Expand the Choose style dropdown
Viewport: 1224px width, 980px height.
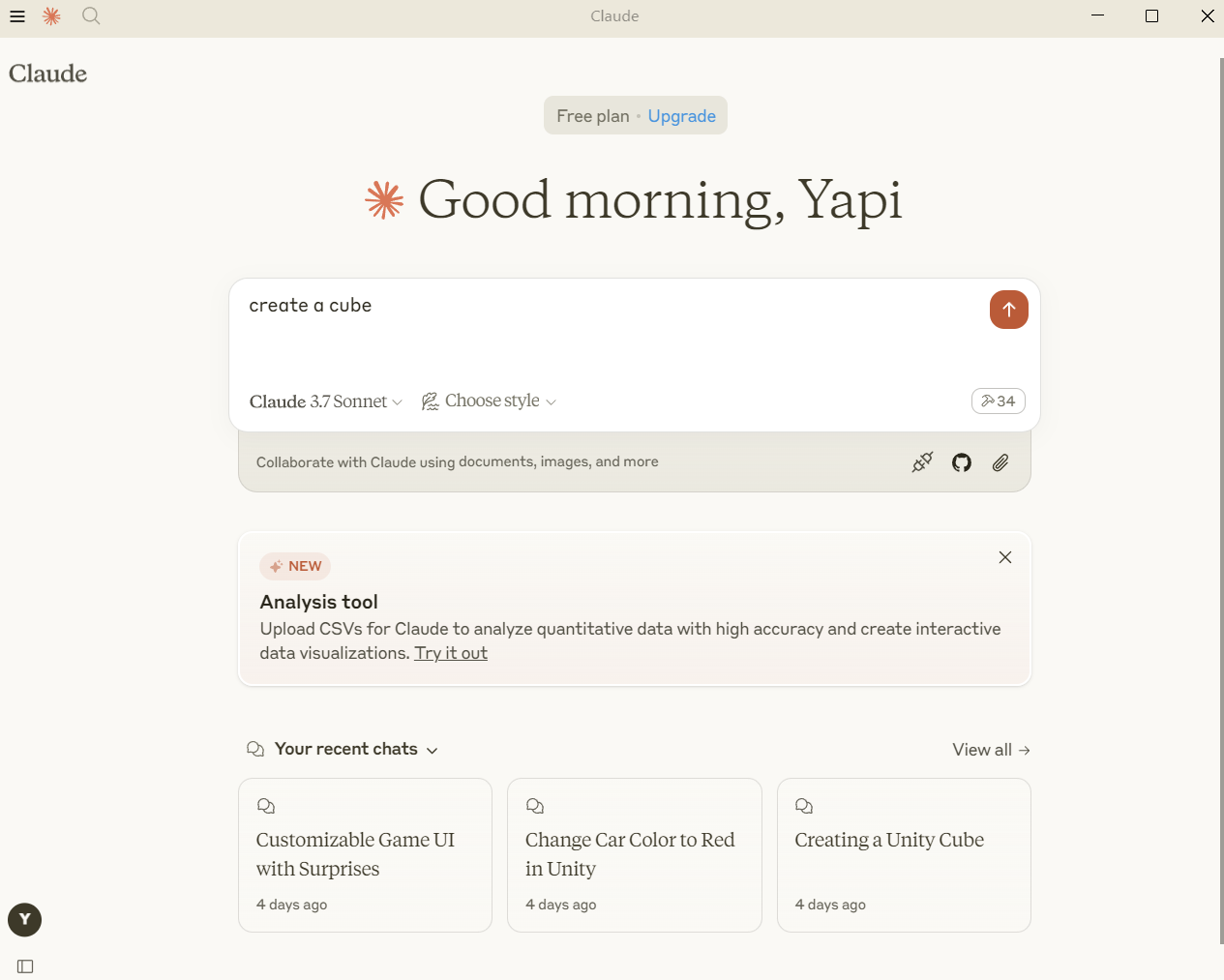click(x=490, y=401)
